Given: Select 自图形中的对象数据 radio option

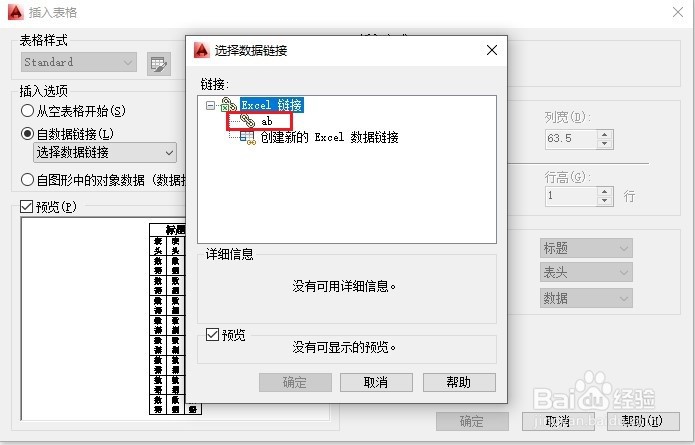Looking at the screenshot, I should click(x=27, y=180).
